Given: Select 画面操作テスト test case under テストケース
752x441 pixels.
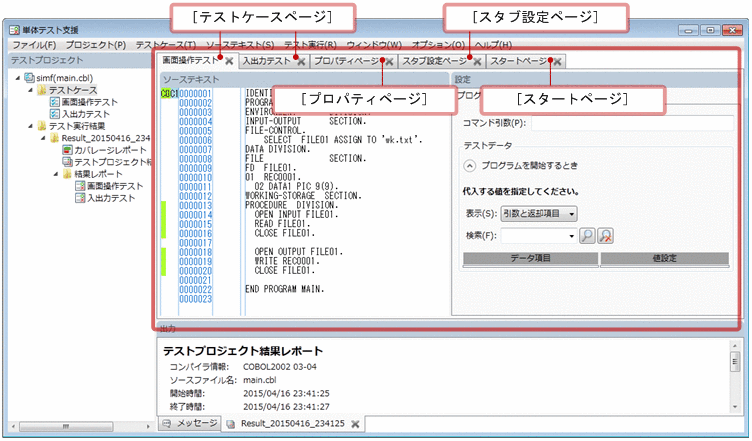Looking at the screenshot, I should [89, 102].
